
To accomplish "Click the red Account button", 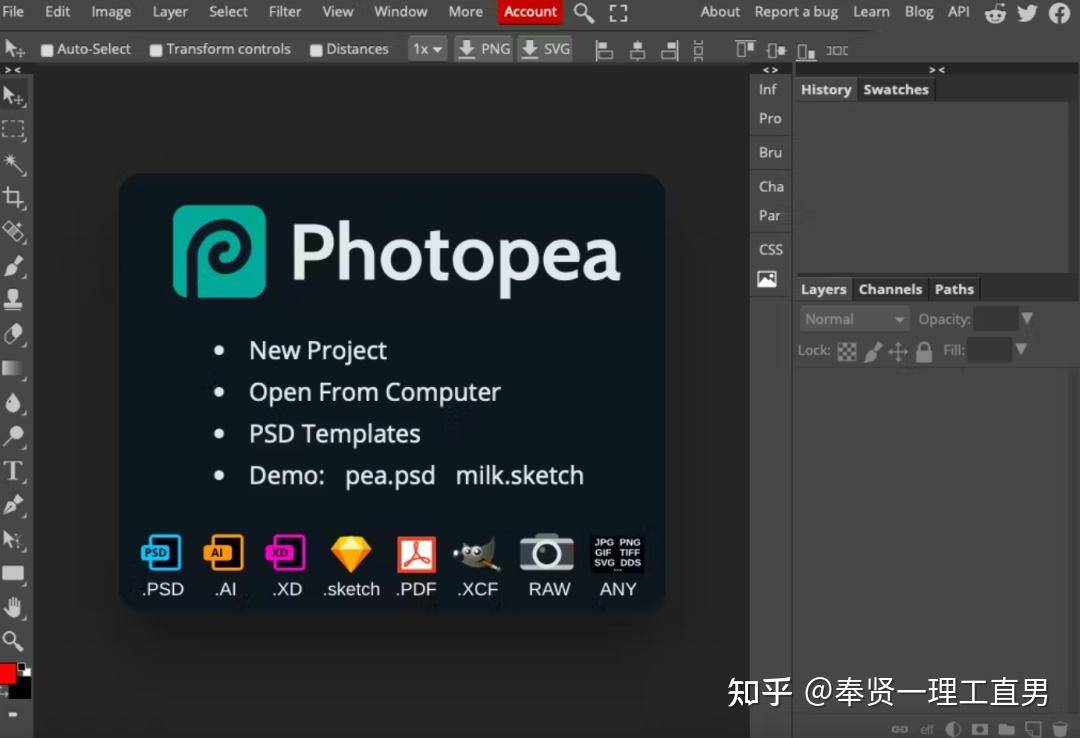I will coord(530,12).
